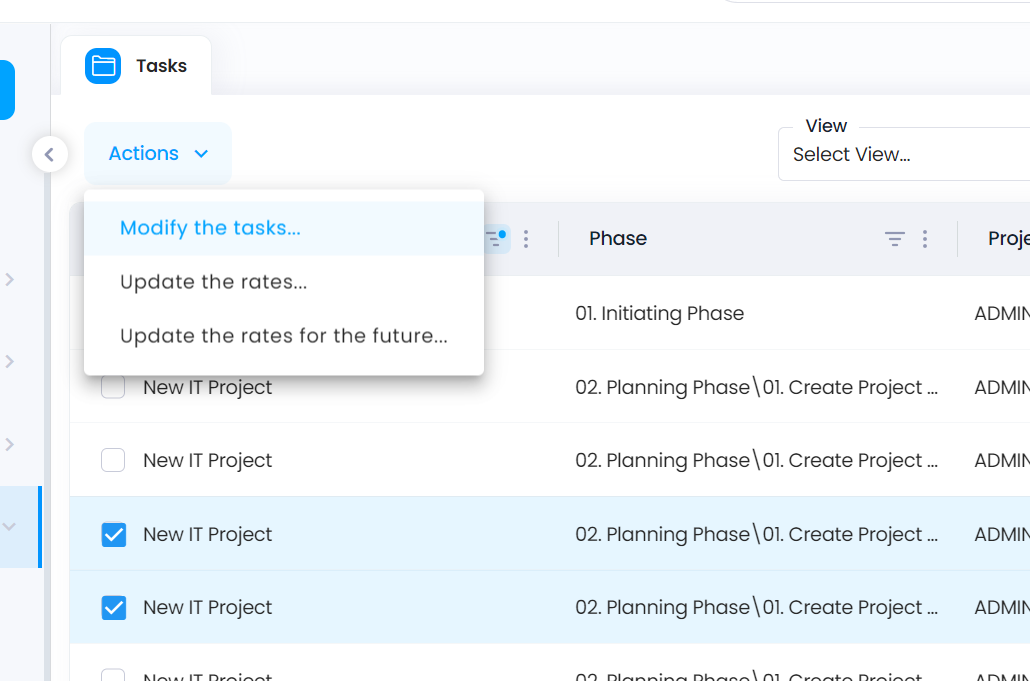Check the second unchecked New IT Project box

coord(113,460)
